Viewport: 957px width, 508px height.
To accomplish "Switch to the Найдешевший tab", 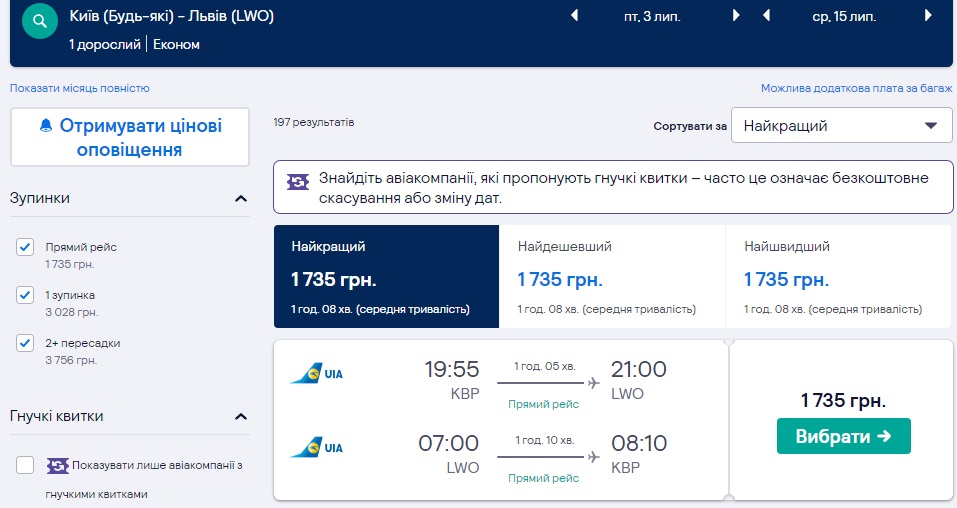I will click(x=611, y=276).
